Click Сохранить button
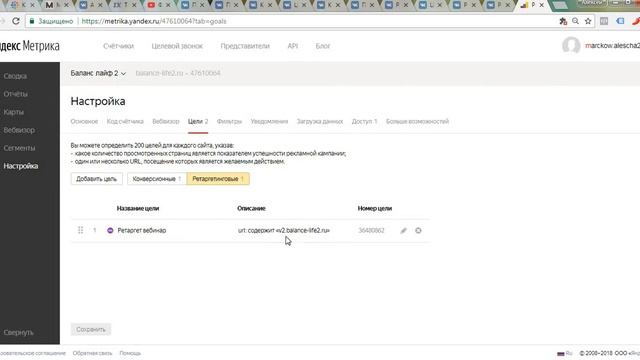 pos(91,329)
